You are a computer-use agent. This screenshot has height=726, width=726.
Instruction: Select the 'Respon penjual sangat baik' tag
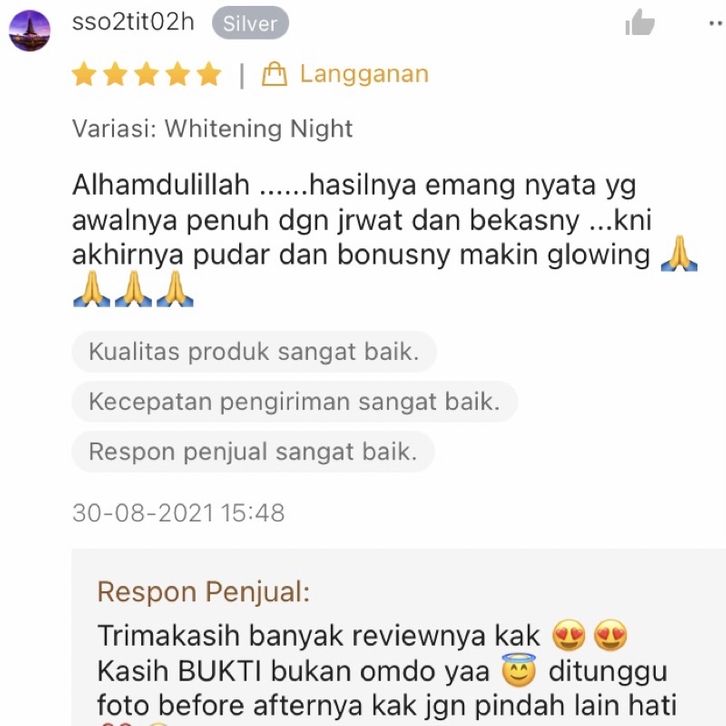tap(253, 451)
